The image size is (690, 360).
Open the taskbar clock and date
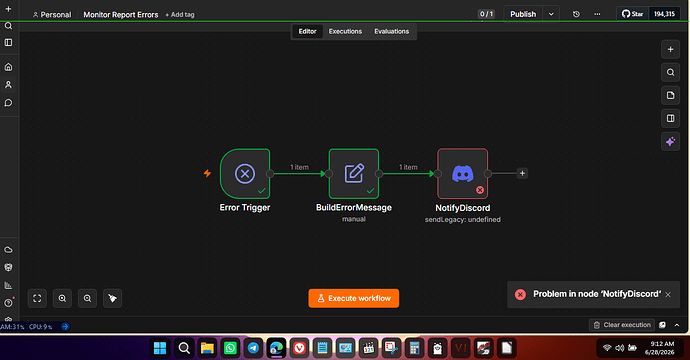[659, 348]
